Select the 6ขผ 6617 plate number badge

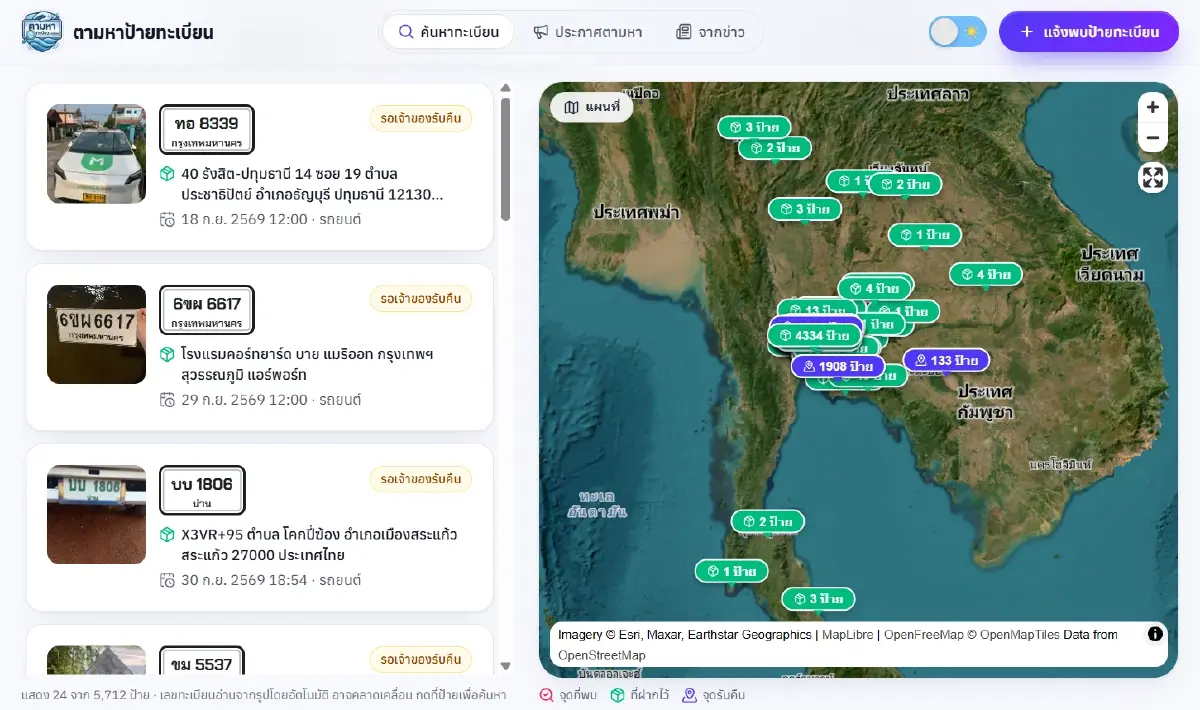(x=206, y=309)
